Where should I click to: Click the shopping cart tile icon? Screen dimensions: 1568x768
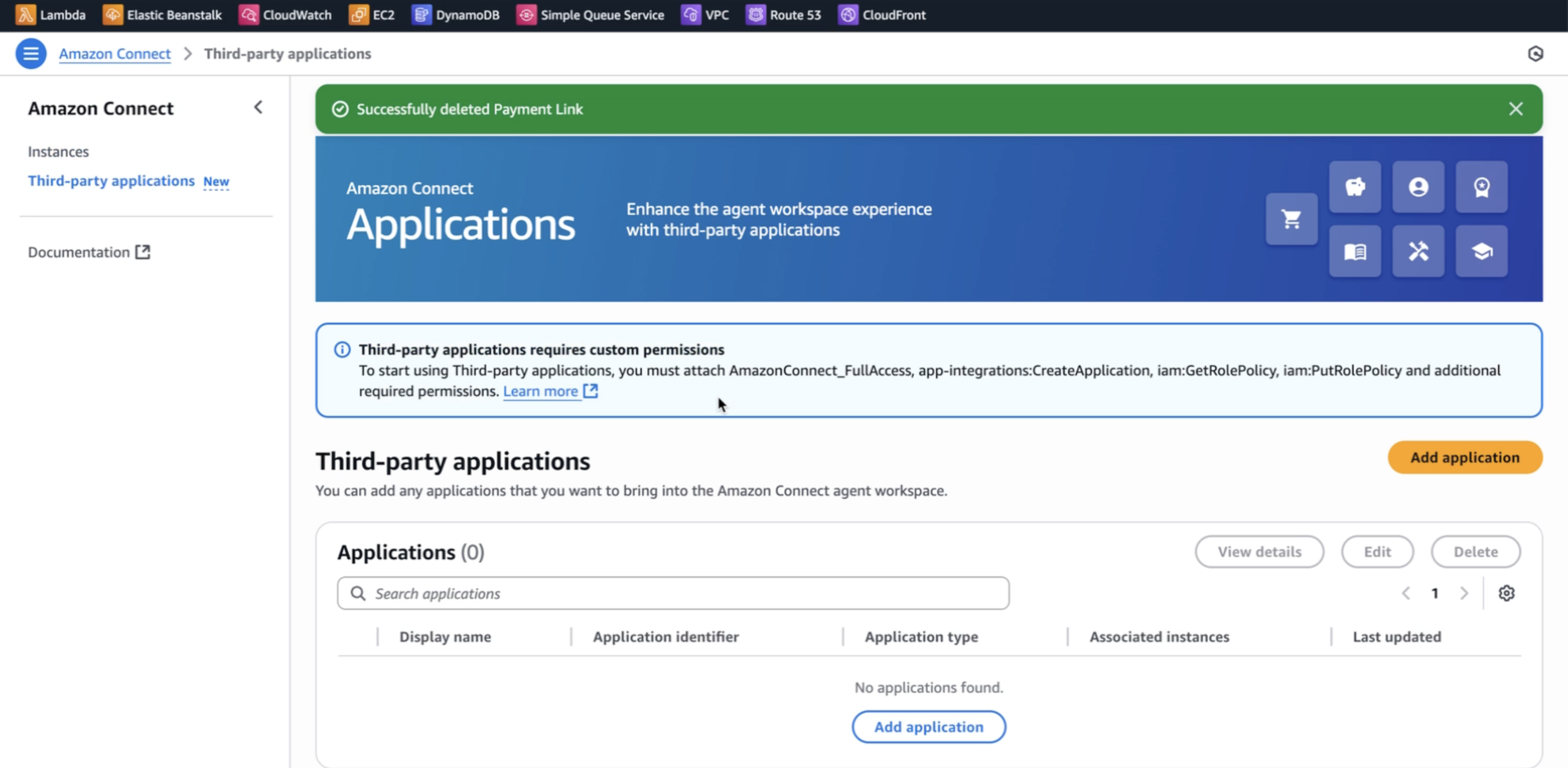coord(1291,219)
